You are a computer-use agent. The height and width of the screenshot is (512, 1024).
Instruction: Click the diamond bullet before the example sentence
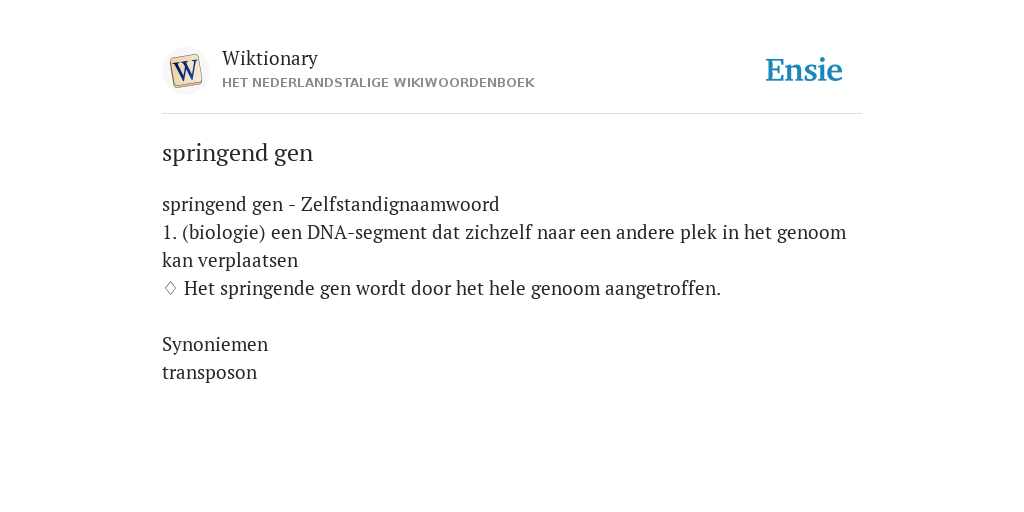(x=170, y=288)
